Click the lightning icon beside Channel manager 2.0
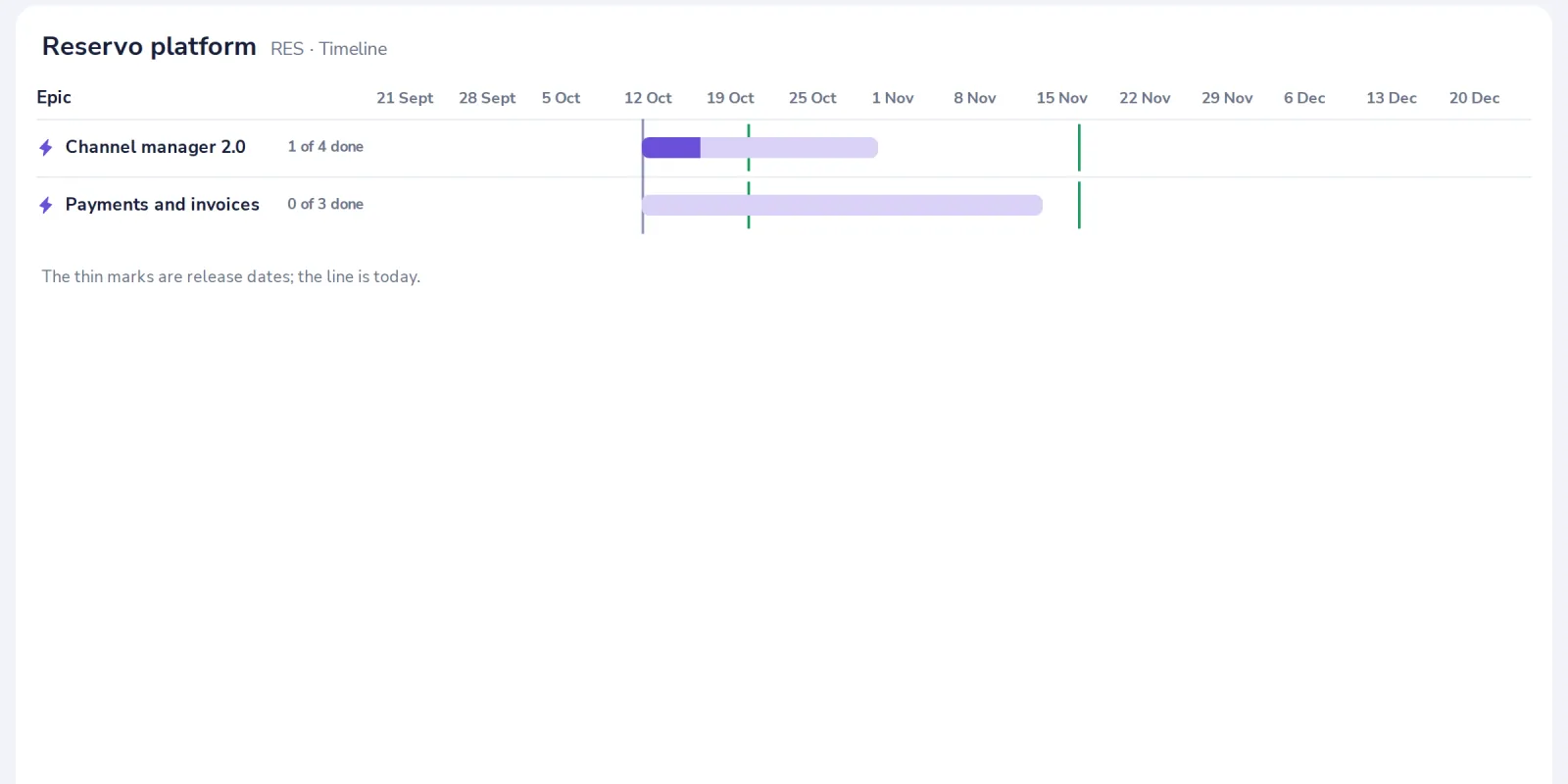1568x784 pixels. click(45, 147)
